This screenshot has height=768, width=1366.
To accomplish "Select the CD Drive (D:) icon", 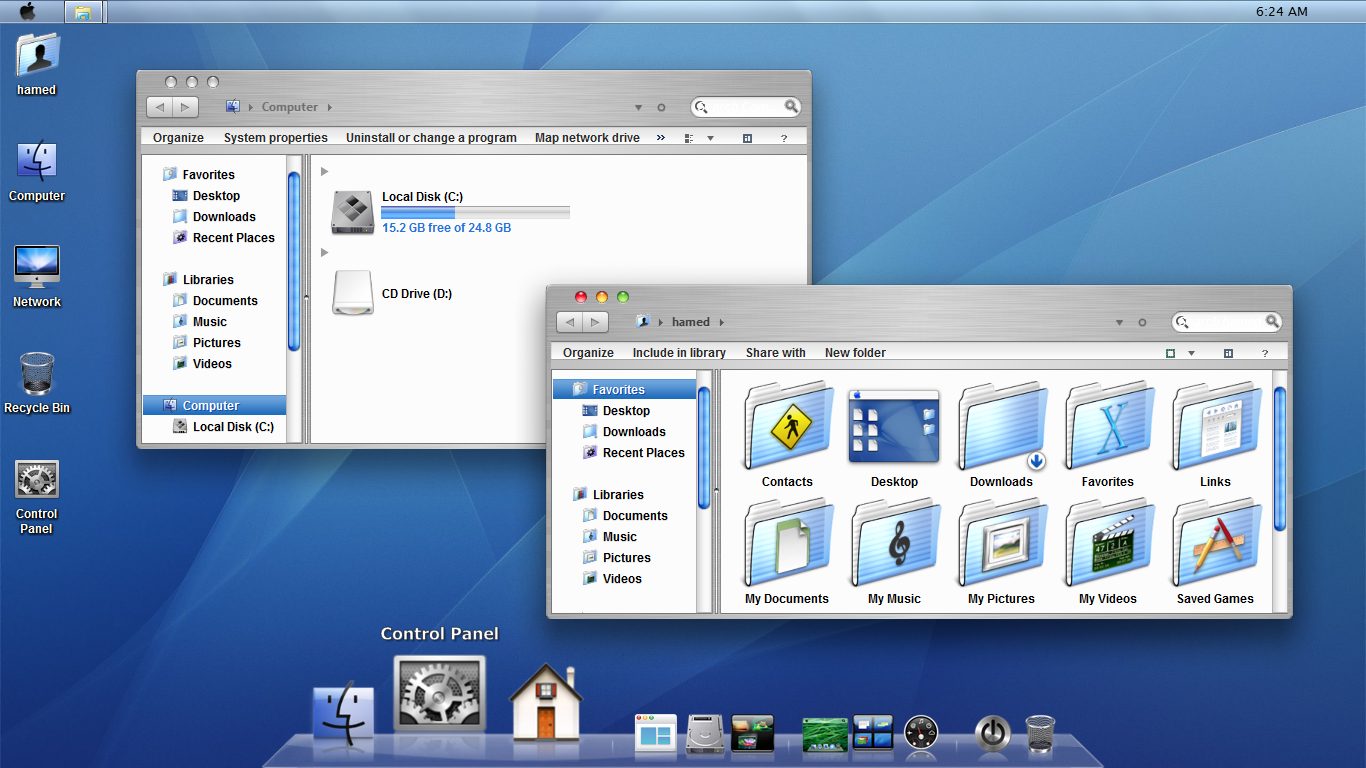I will point(353,293).
